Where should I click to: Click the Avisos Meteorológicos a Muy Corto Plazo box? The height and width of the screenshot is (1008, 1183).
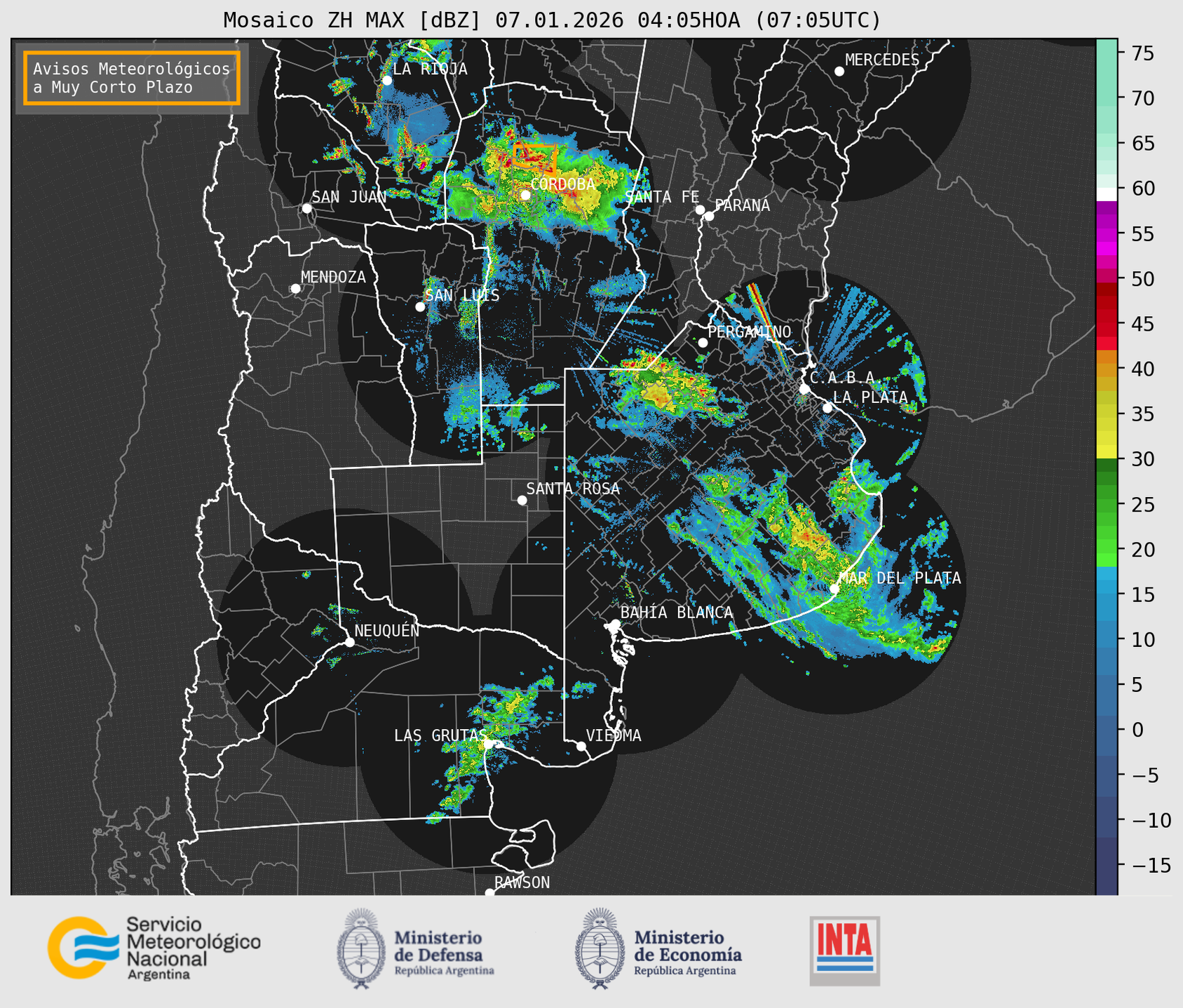132,78
